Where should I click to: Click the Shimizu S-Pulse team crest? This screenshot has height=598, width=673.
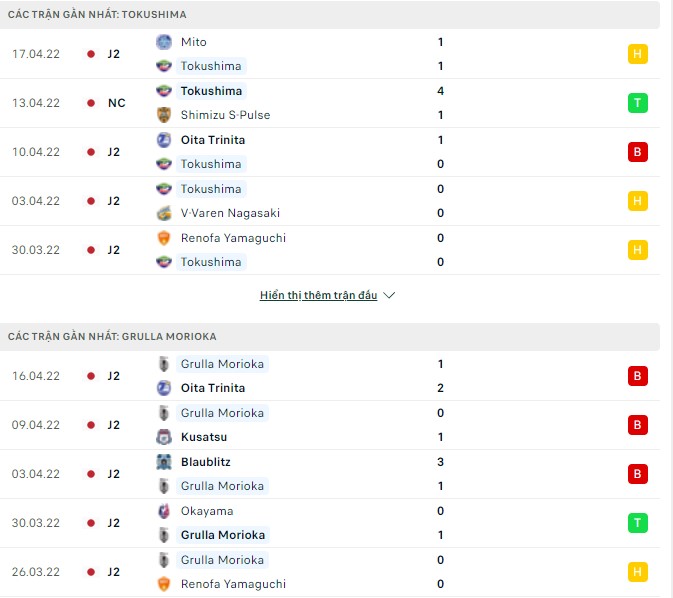tap(164, 115)
